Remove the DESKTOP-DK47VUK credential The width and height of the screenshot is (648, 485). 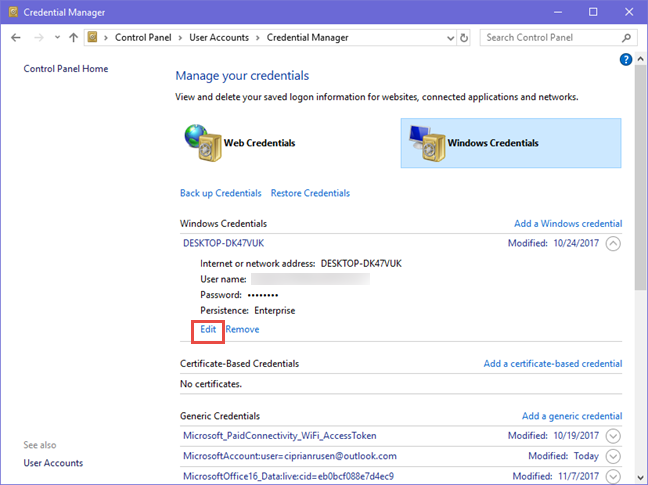[243, 329]
